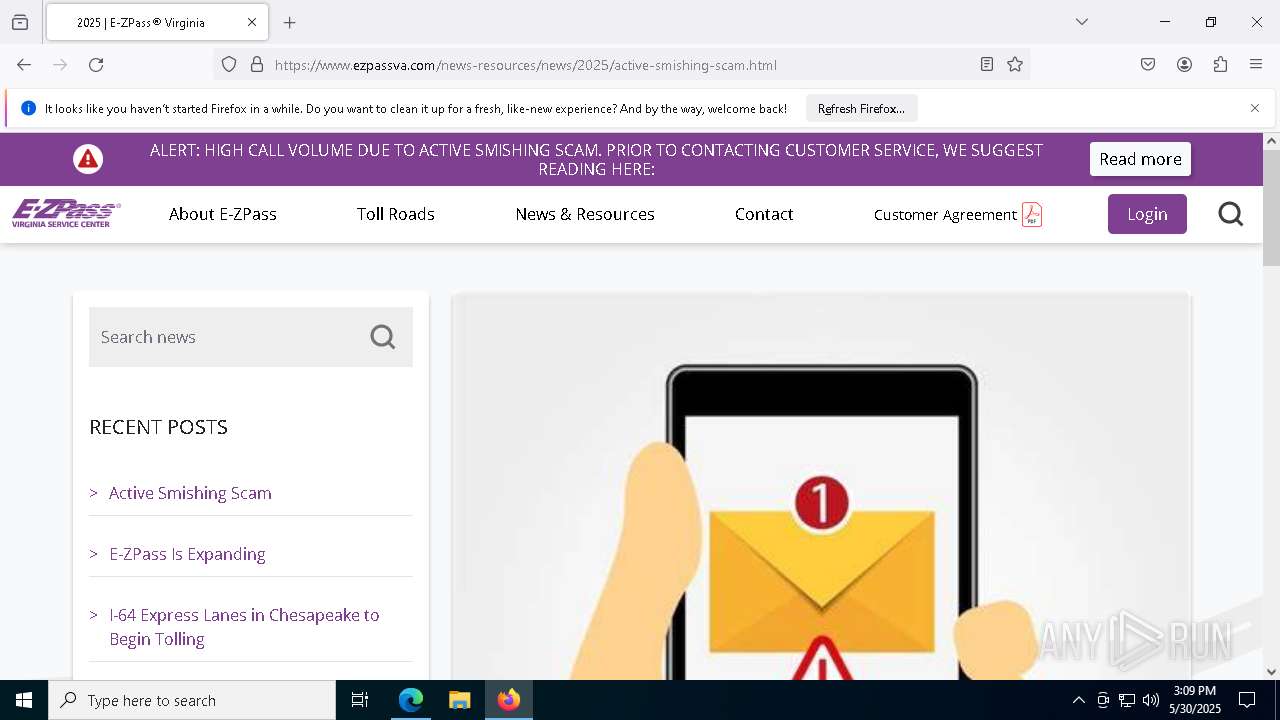Click the red alert warning icon

point(88,159)
